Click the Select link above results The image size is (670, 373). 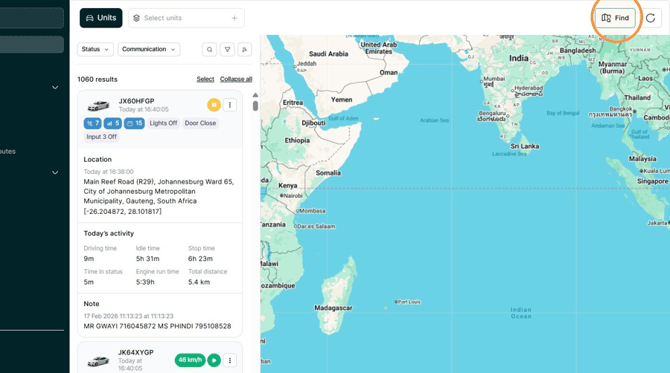pyautogui.click(x=205, y=79)
